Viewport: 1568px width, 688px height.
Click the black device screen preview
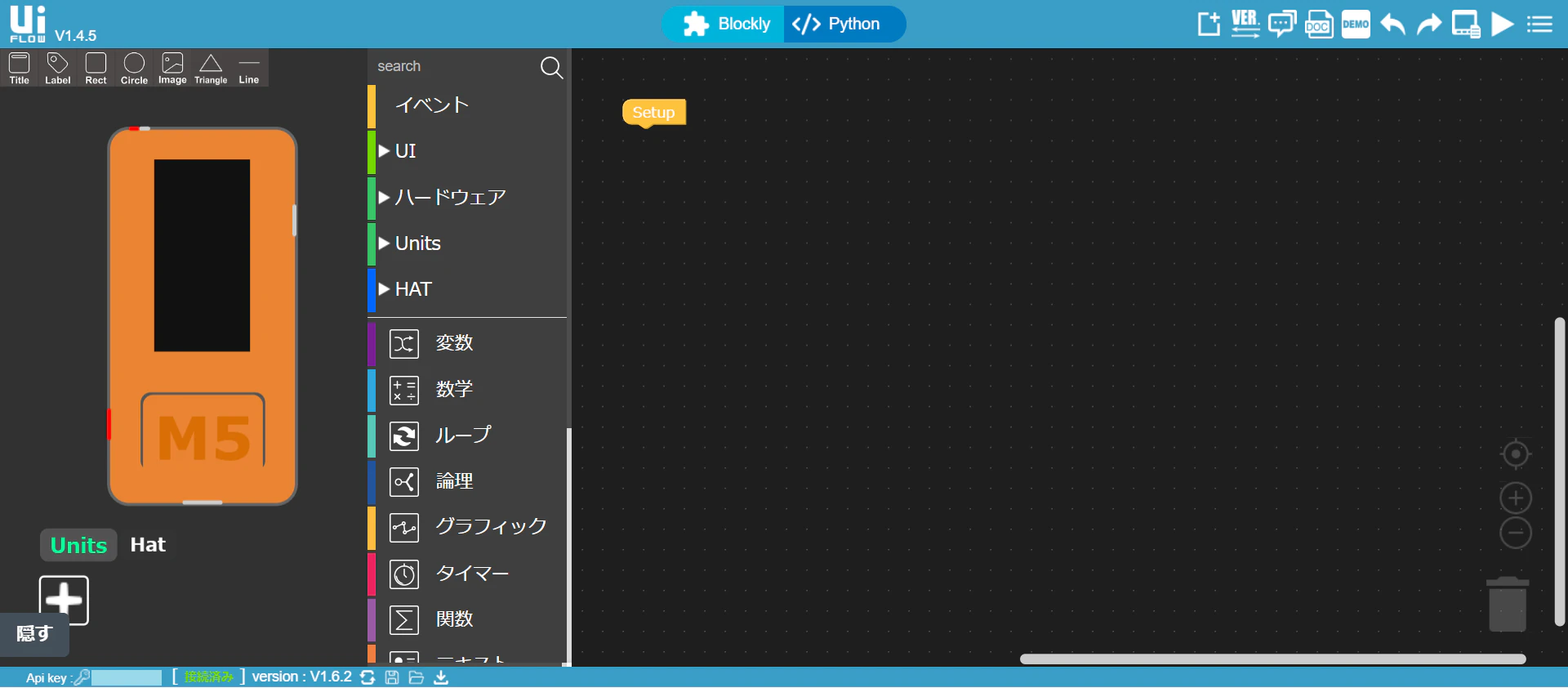click(x=202, y=256)
